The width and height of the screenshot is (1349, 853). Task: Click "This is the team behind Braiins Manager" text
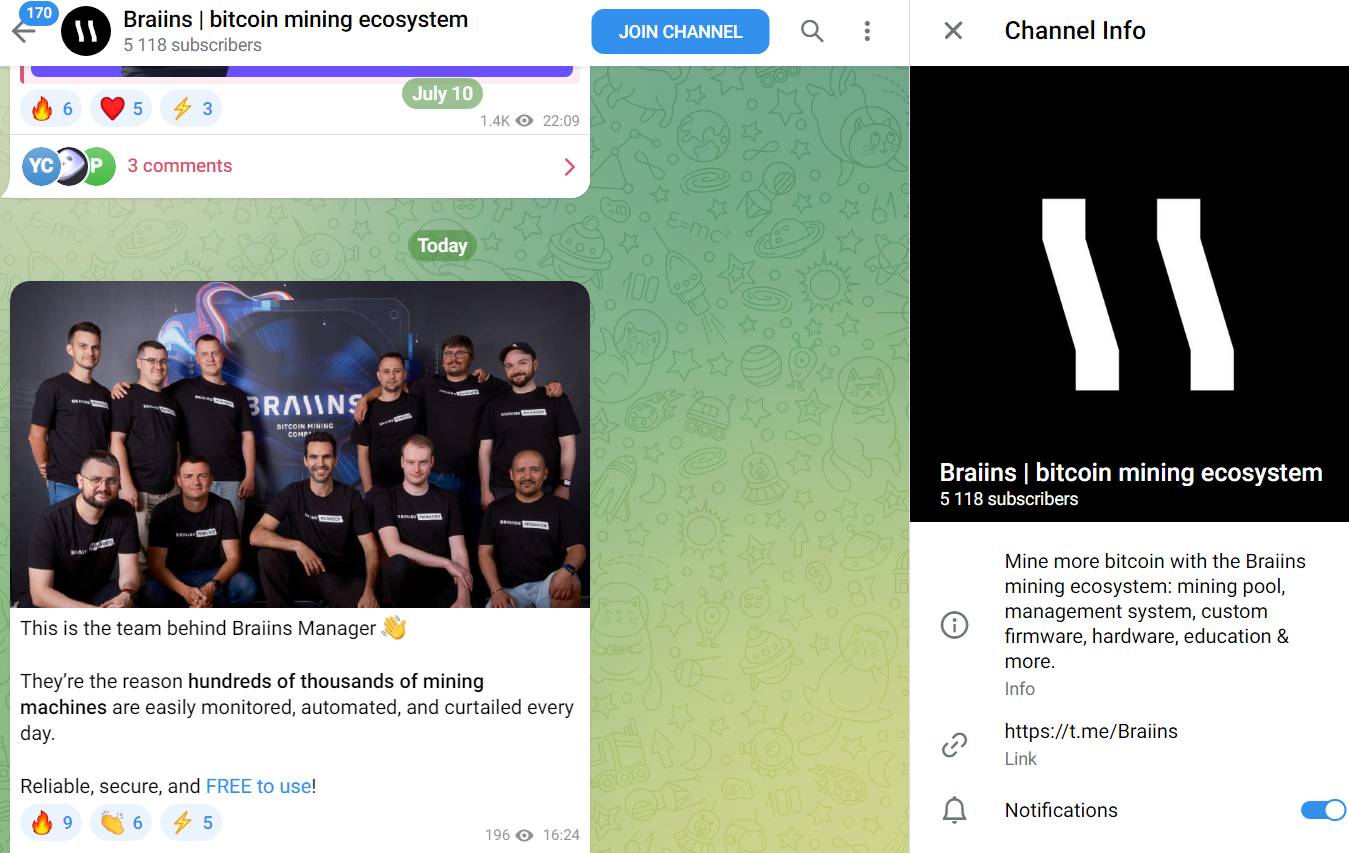[x=198, y=629]
